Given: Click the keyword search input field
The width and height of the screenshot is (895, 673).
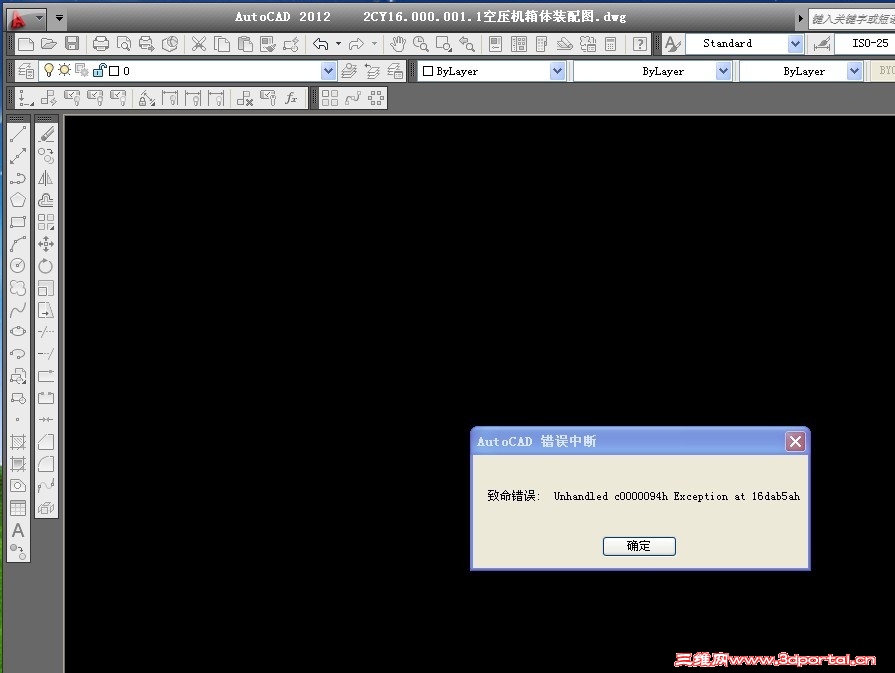Looking at the screenshot, I should click(852, 19).
